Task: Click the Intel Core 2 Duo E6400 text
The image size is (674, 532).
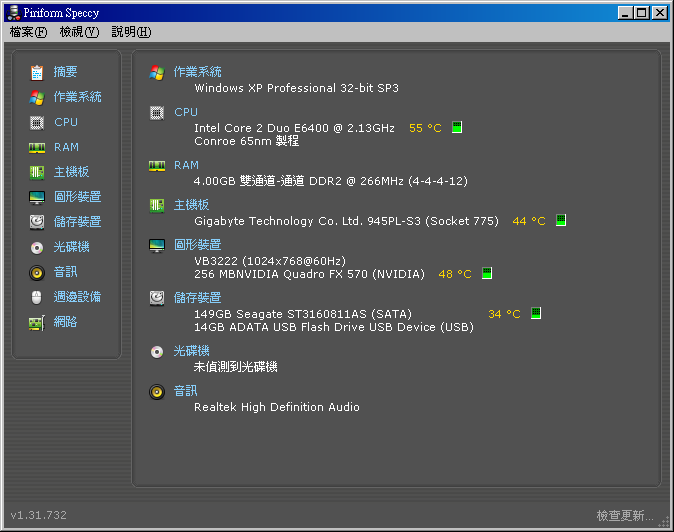Action: click(294, 128)
